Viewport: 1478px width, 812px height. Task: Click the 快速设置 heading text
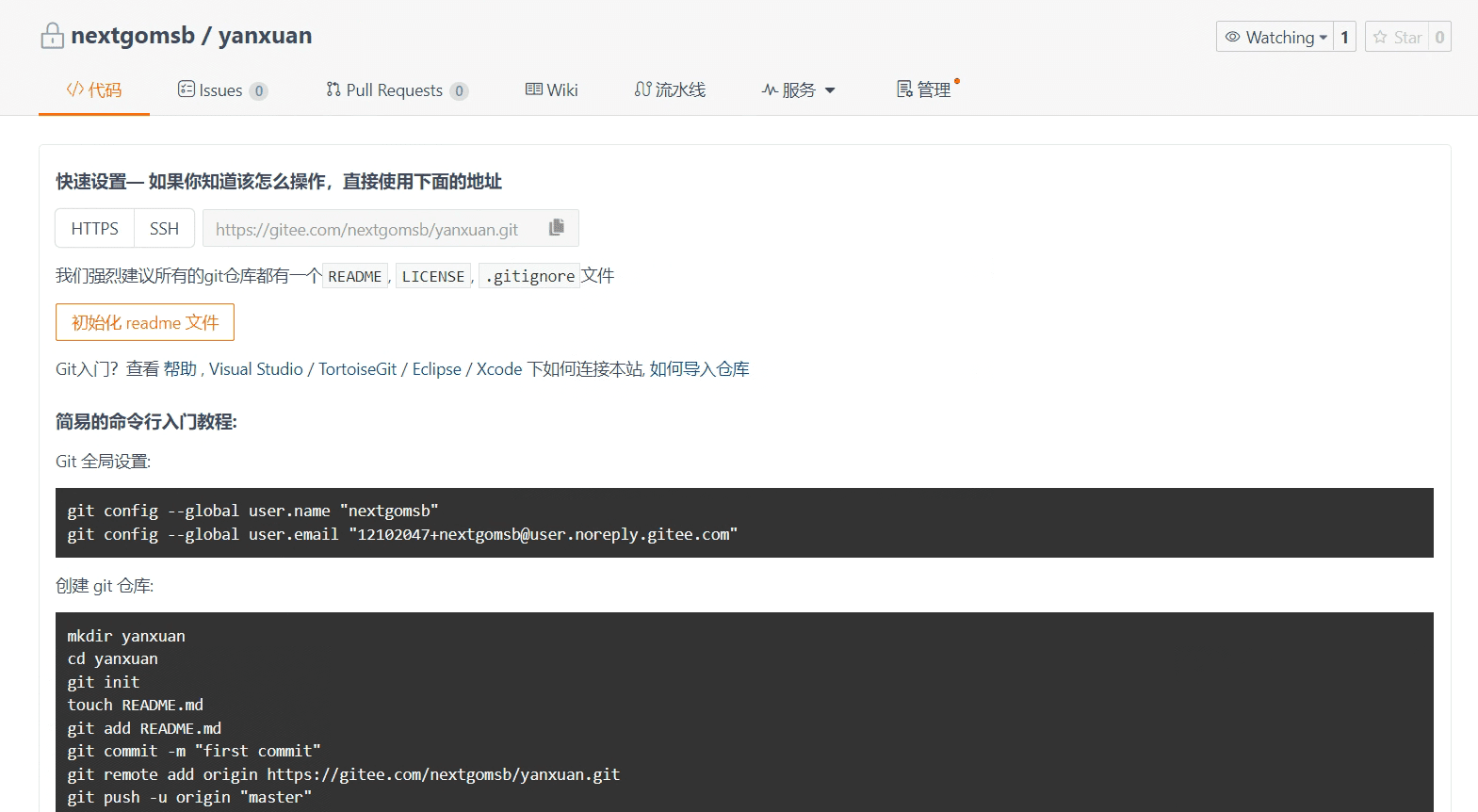(279, 181)
